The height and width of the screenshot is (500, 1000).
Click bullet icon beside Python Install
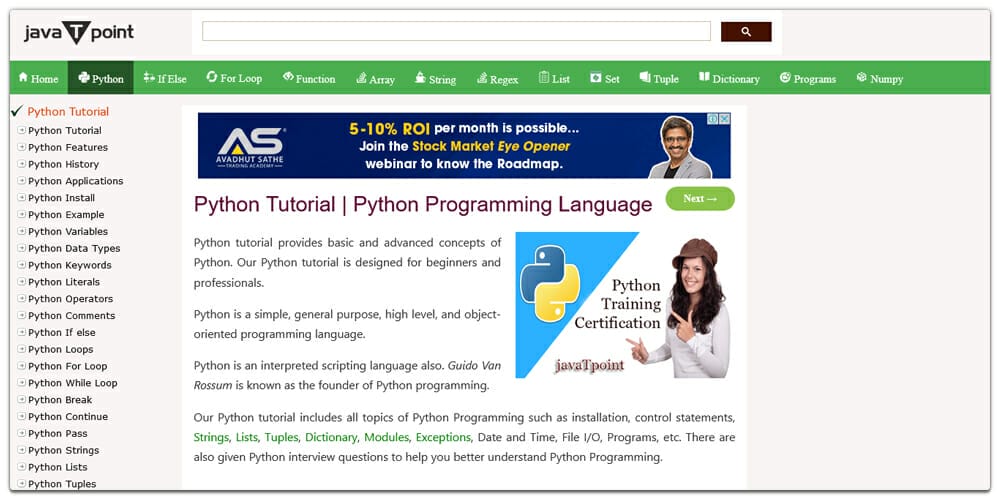[22, 198]
